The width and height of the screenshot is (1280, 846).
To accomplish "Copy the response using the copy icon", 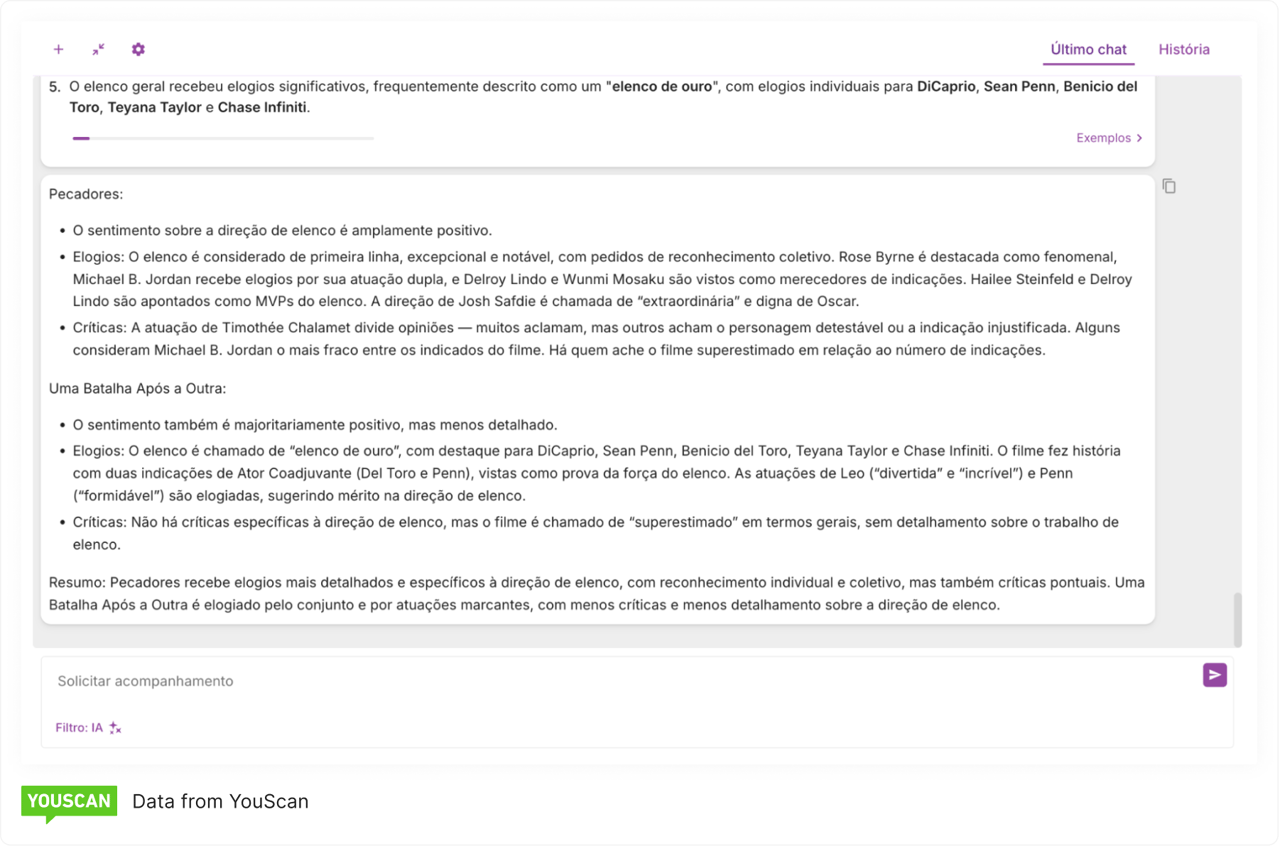I will click(x=1169, y=186).
